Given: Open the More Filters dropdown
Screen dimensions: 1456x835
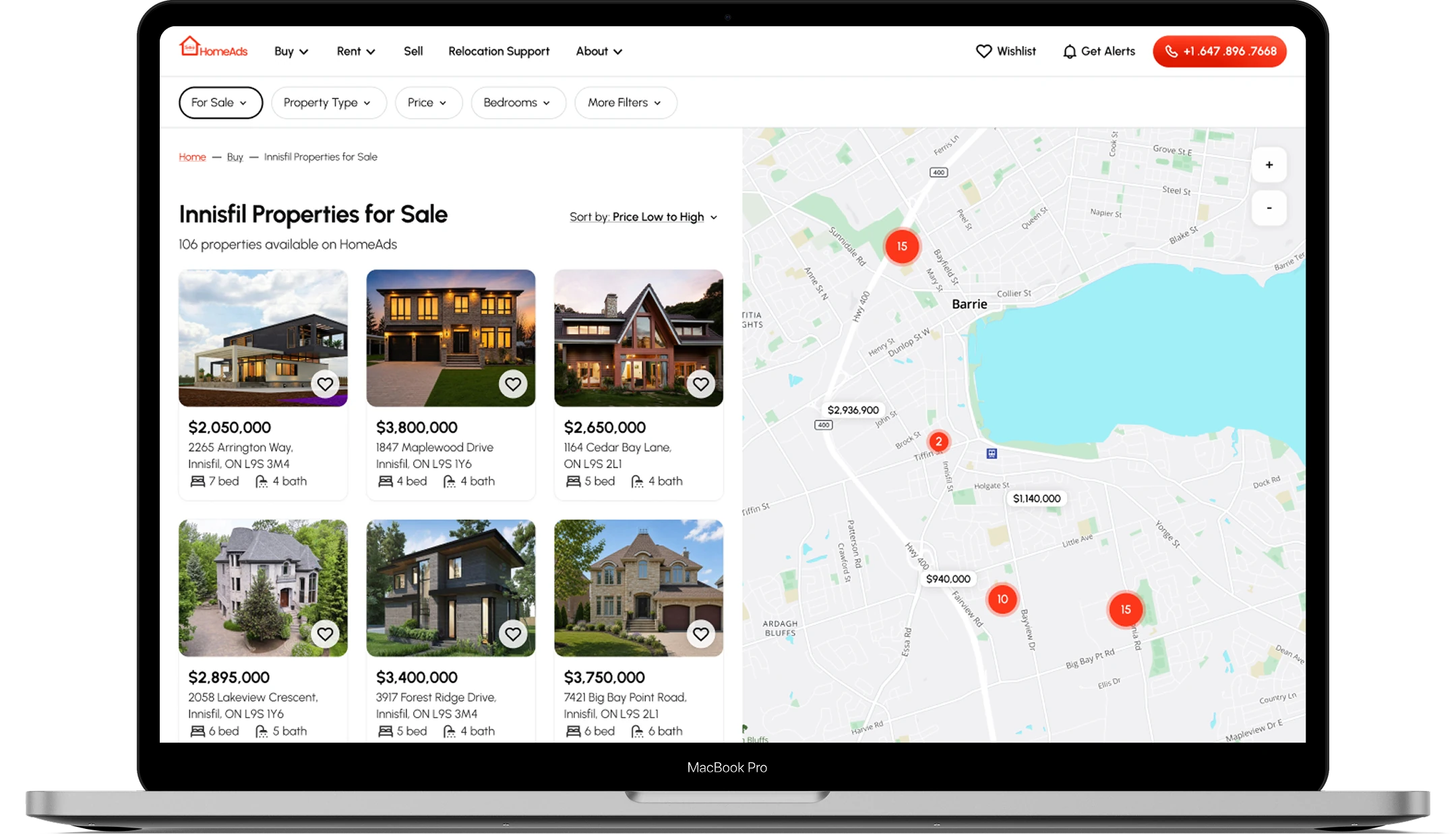Looking at the screenshot, I should (x=625, y=103).
